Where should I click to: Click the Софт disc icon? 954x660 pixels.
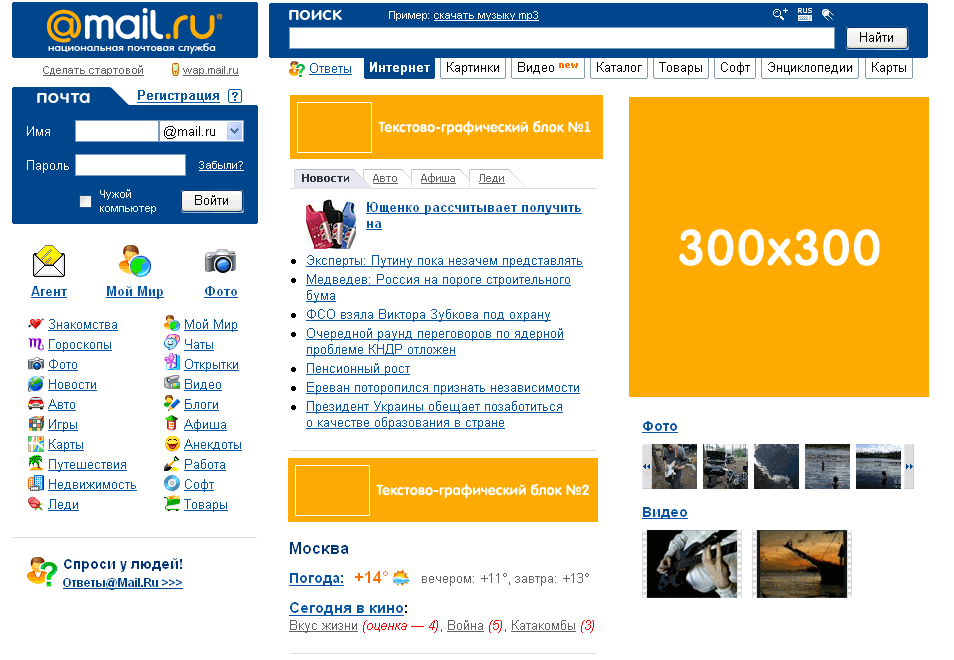(x=172, y=484)
